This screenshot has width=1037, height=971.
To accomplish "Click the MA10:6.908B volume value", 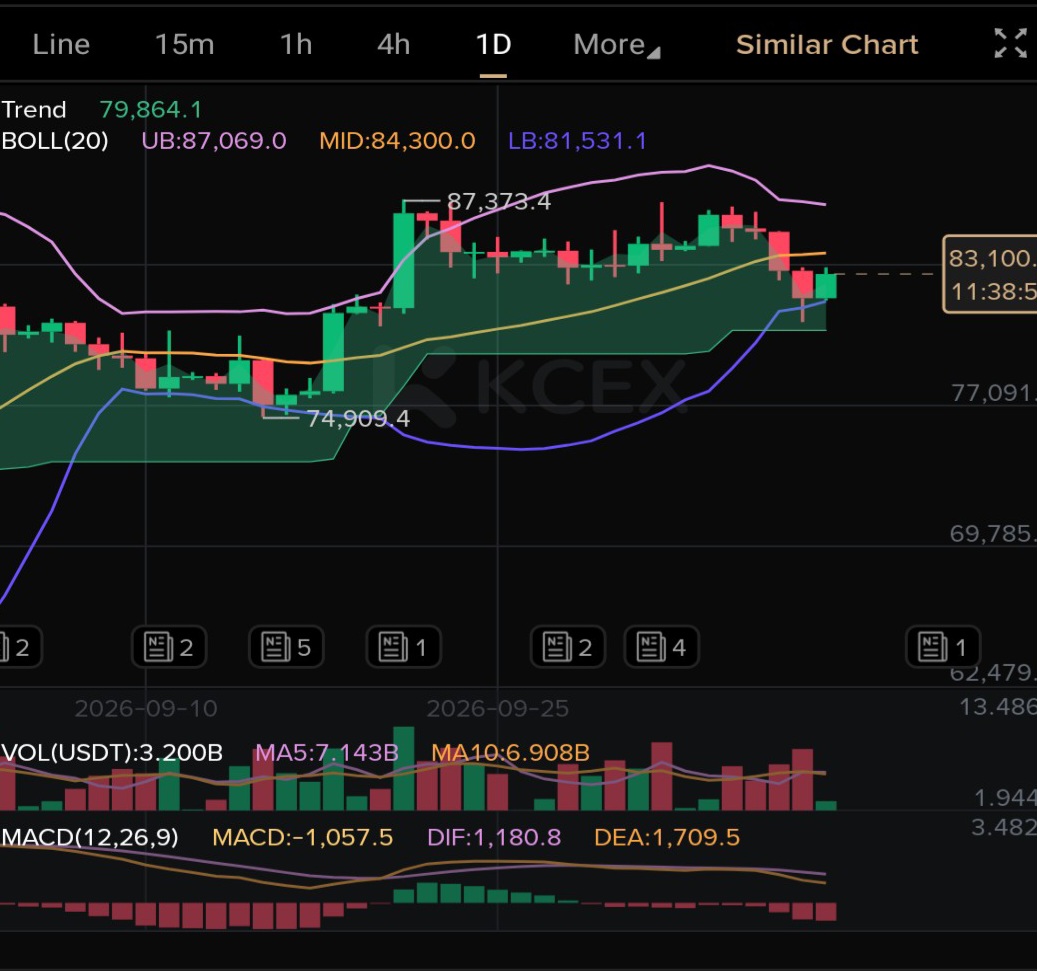I will (x=510, y=753).
